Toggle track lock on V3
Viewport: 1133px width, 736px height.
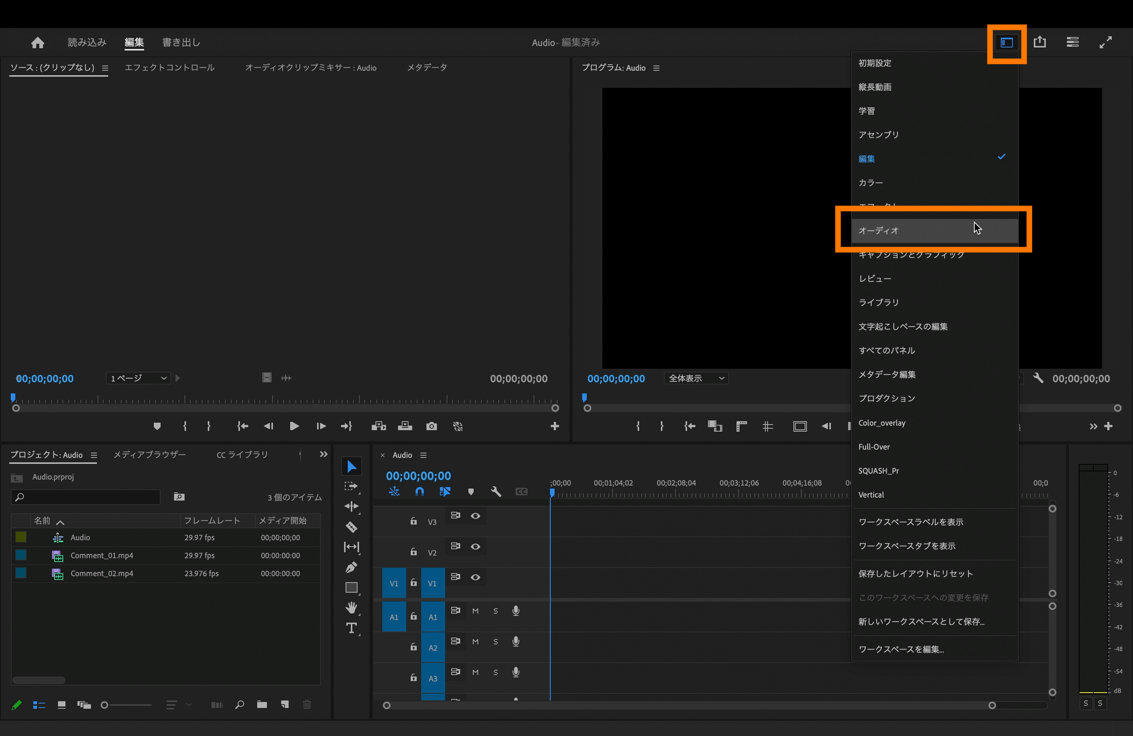click(x=413, y=521)
